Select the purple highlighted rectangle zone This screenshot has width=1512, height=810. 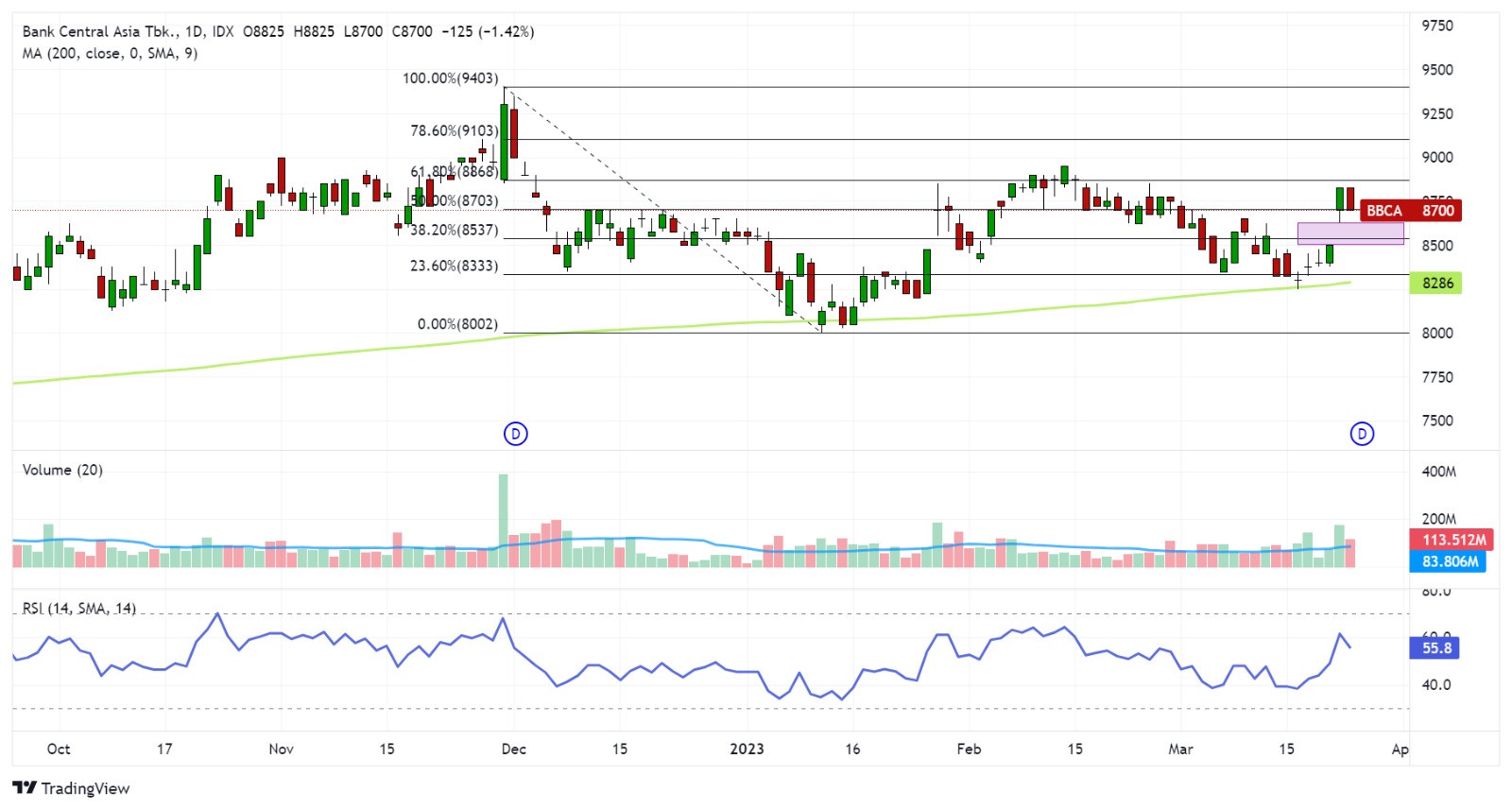click(x=1350, y=233)
